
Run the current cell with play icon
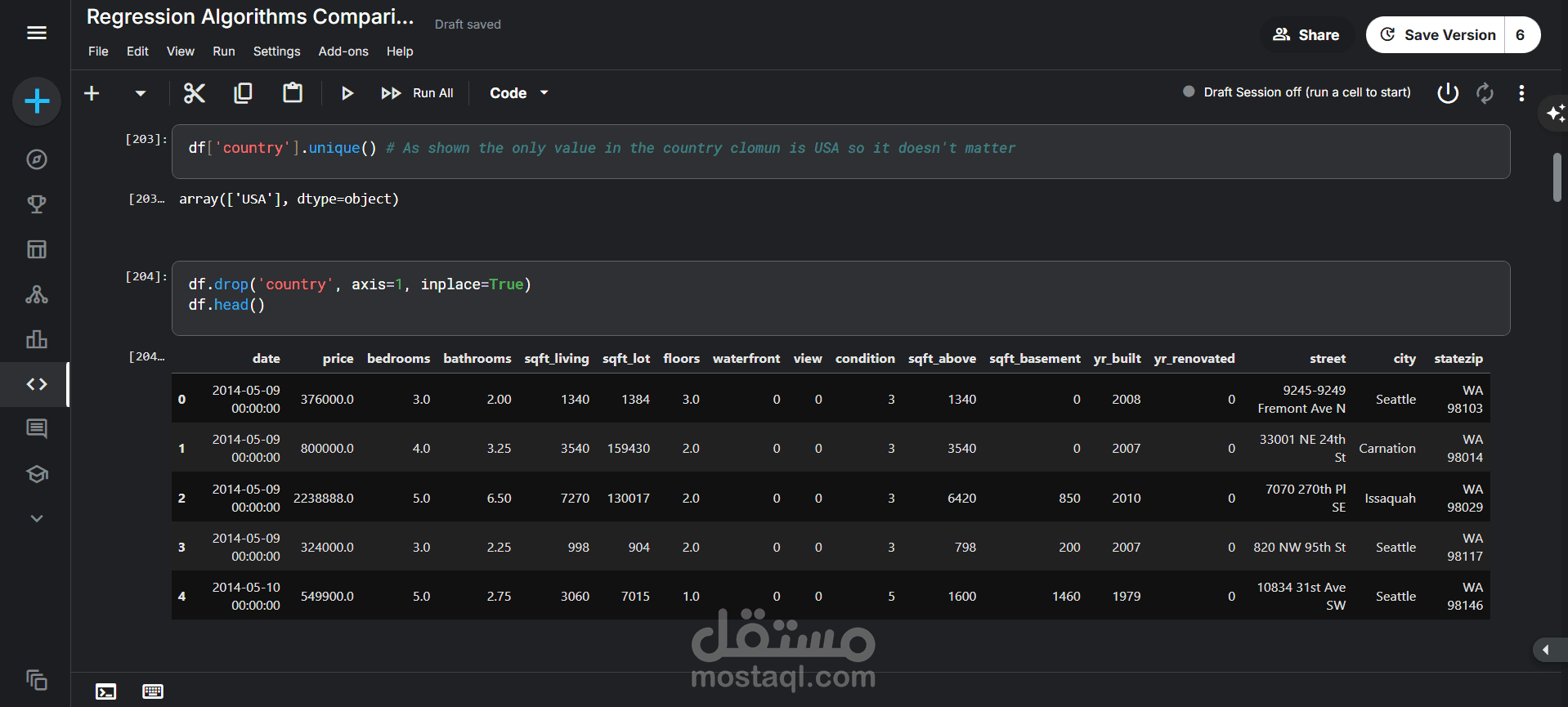347,93
